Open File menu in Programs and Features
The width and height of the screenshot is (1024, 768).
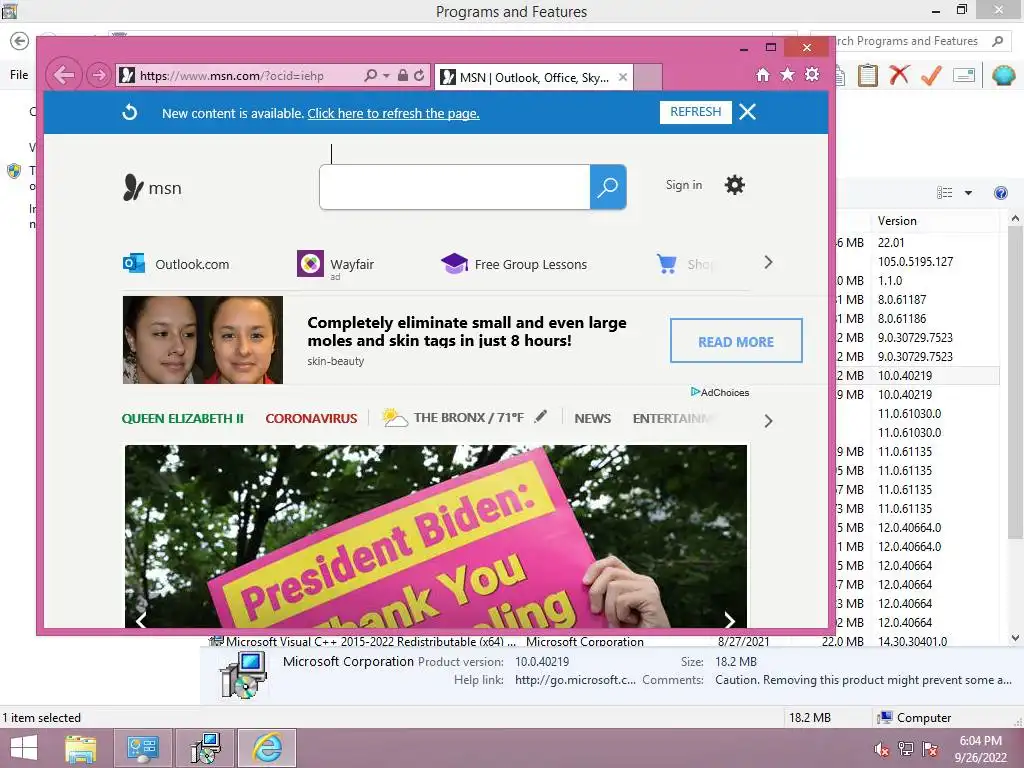[19, 74]
